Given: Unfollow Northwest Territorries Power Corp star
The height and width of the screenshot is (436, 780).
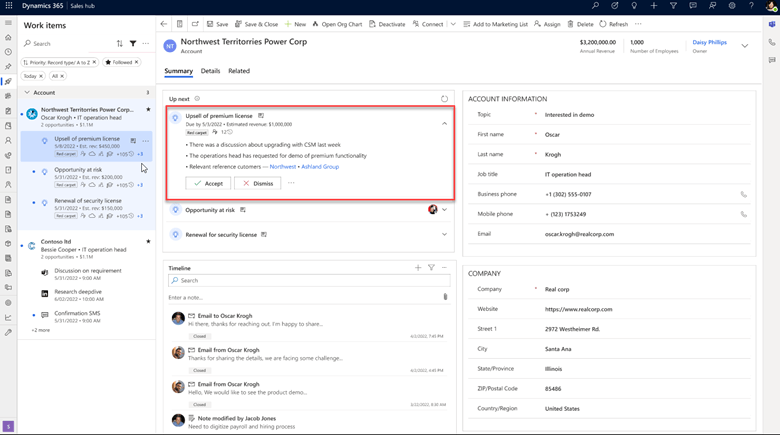Looking at the screenshot, I should [148, 110].
